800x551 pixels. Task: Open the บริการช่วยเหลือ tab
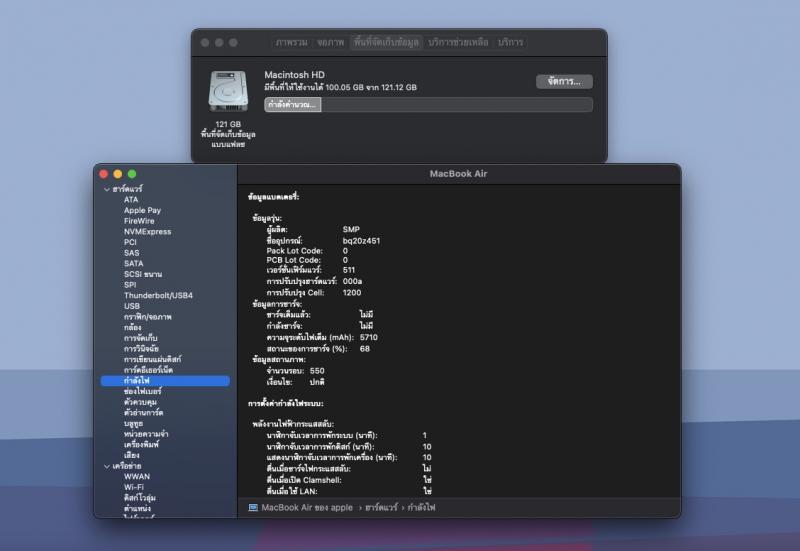(x=458, y=42)
